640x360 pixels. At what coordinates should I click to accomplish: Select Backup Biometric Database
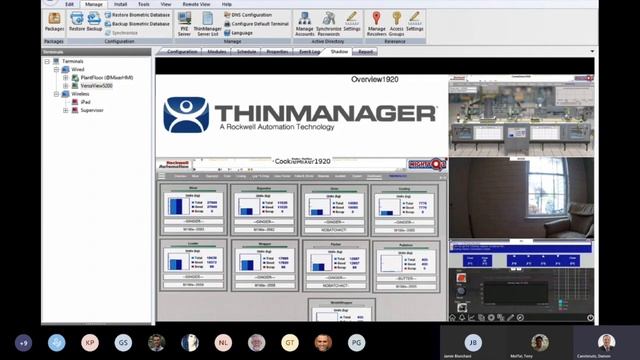[137, 24]
